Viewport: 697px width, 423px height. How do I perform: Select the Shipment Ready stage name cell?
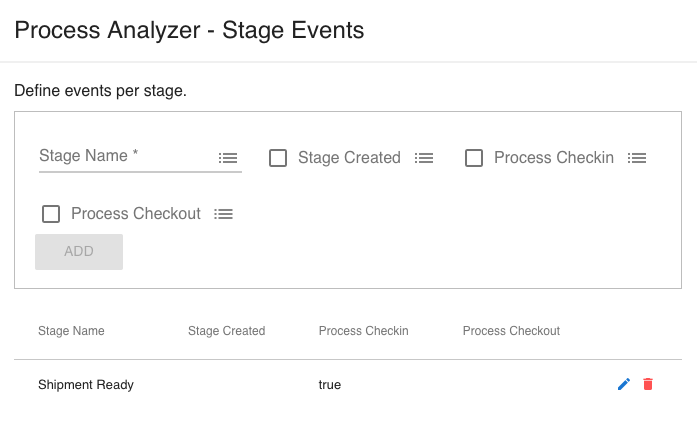pyautogui.click(x=86, y=385)
